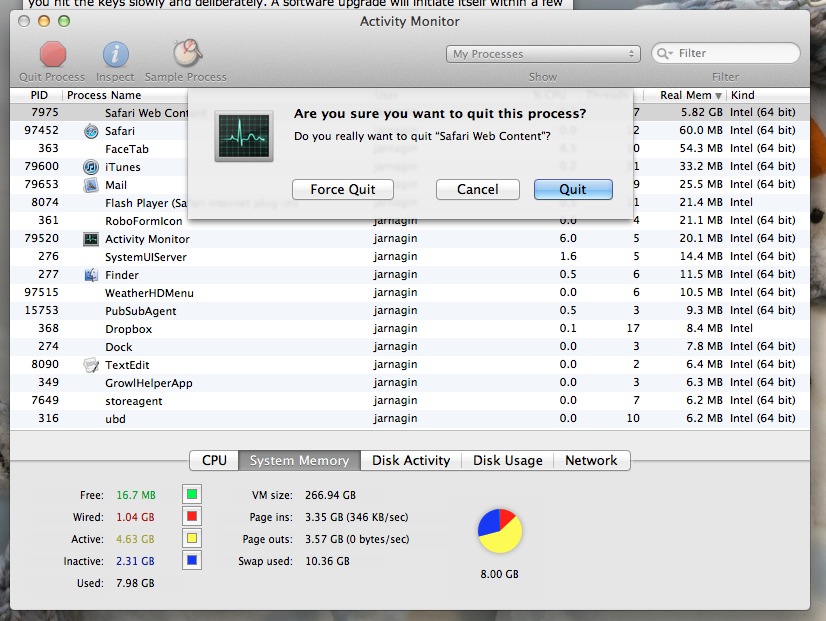Switch to the Network tab
The width and height of the screenshot is (826, 621).
(591, 460)
